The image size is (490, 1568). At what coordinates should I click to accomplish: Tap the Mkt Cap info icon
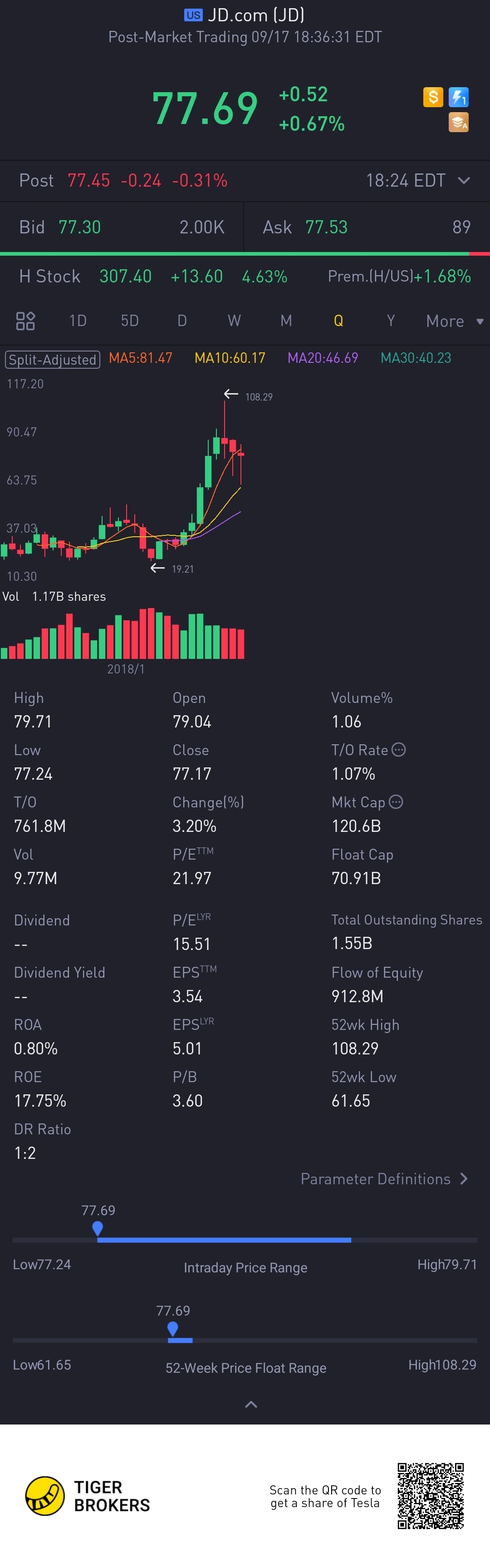(396, 801)
